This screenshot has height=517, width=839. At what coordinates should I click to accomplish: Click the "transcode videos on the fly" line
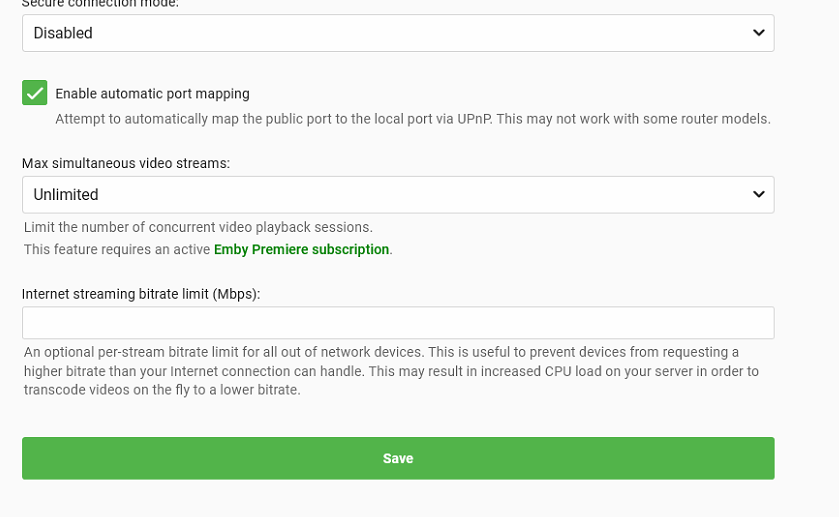coord(161,390)
